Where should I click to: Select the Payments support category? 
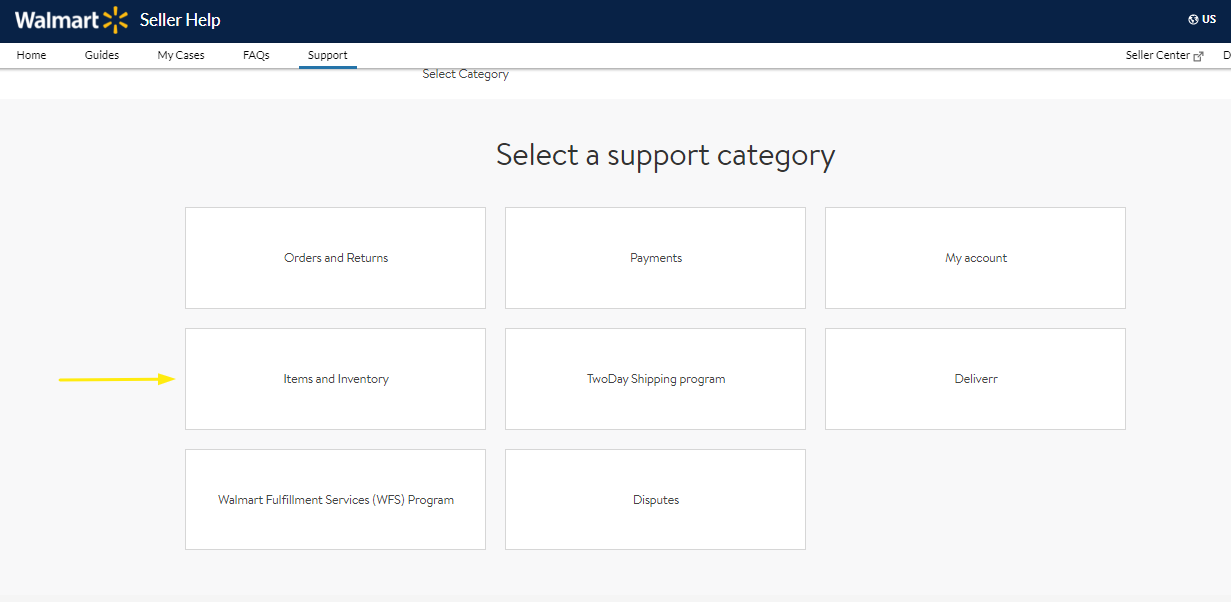click(655, 258)
